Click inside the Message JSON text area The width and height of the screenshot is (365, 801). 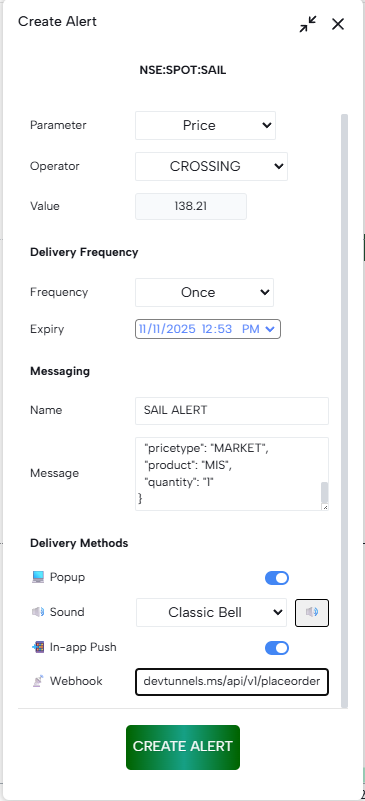click(x=228, y=474)
